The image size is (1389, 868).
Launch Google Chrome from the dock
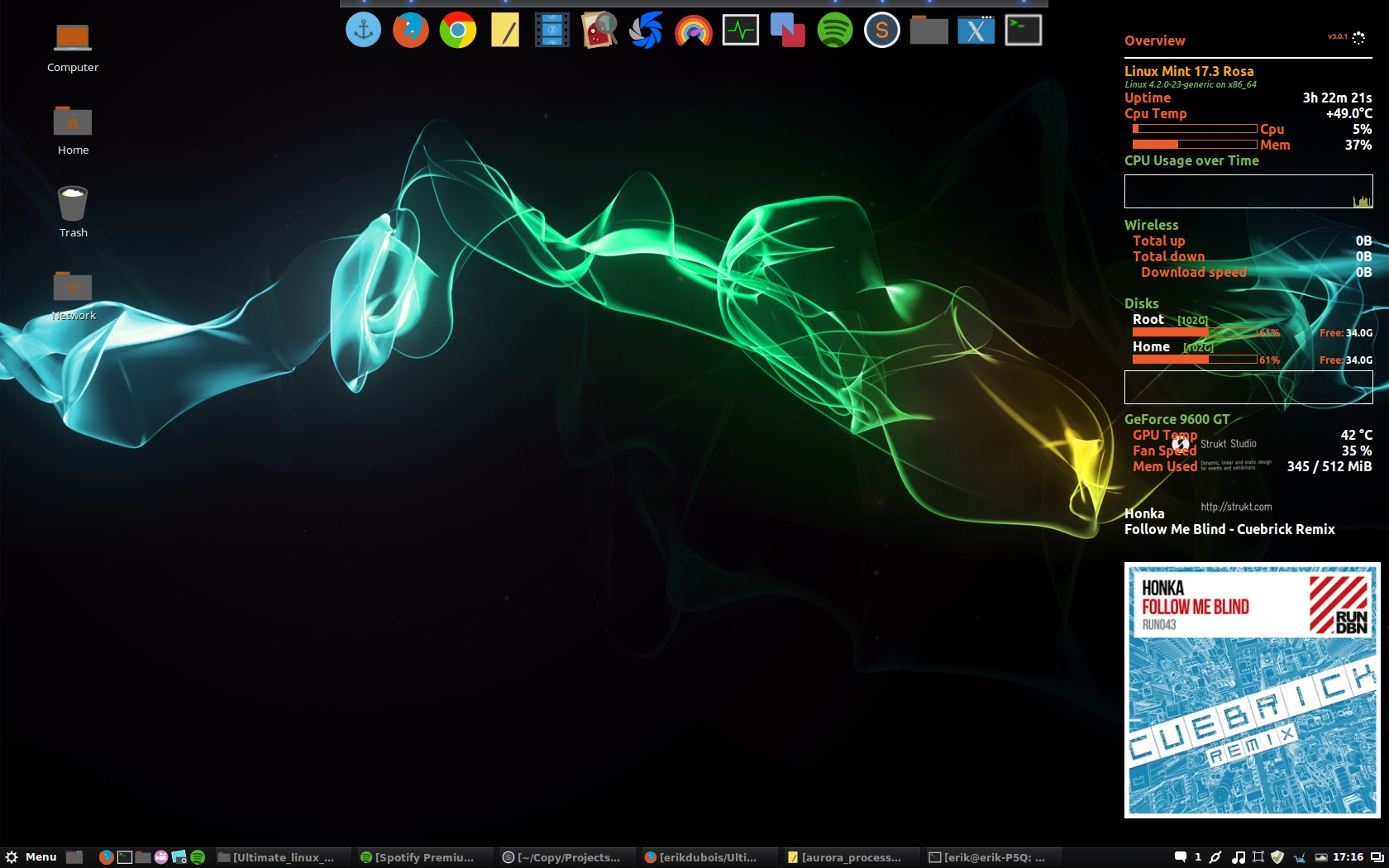click(457, 31)
